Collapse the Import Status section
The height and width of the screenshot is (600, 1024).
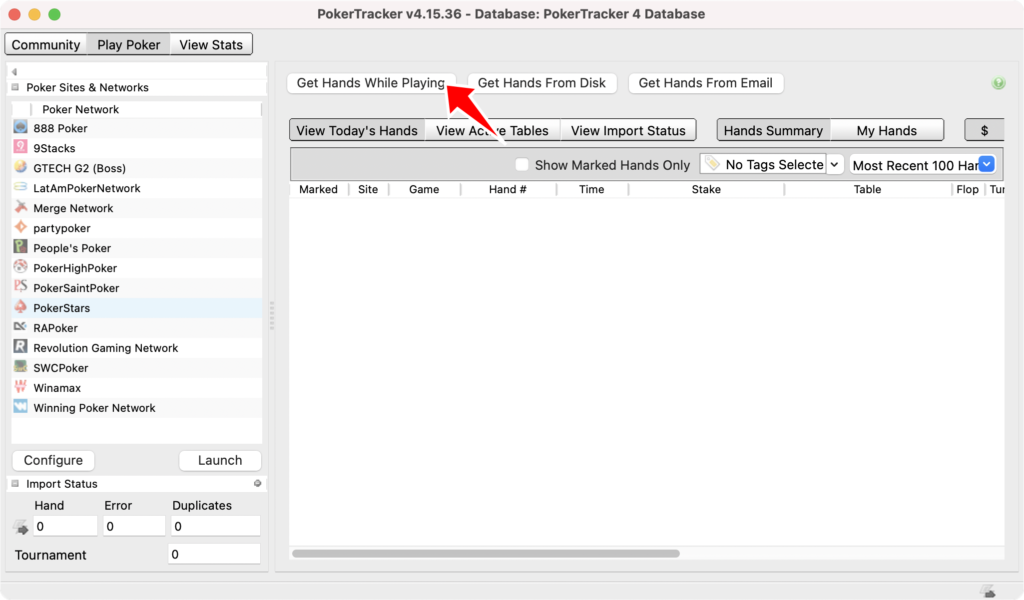[x=15, y=483]
